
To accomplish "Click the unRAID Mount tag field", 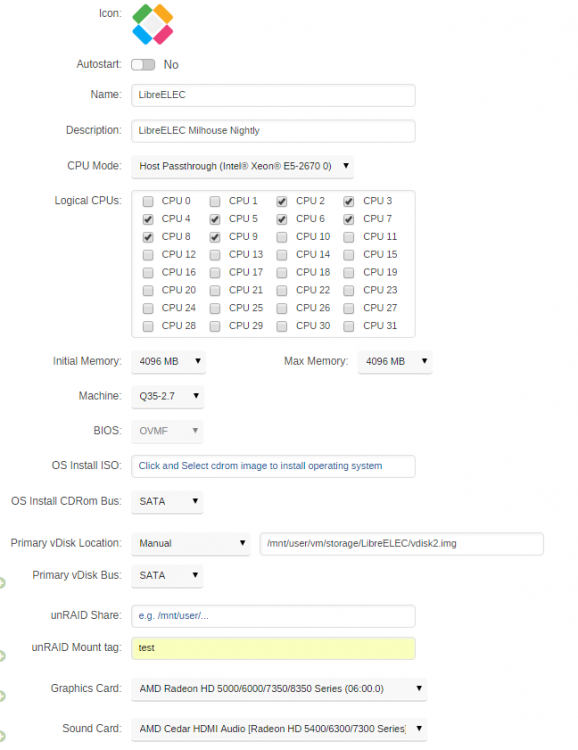I will (x=273, y=648).
